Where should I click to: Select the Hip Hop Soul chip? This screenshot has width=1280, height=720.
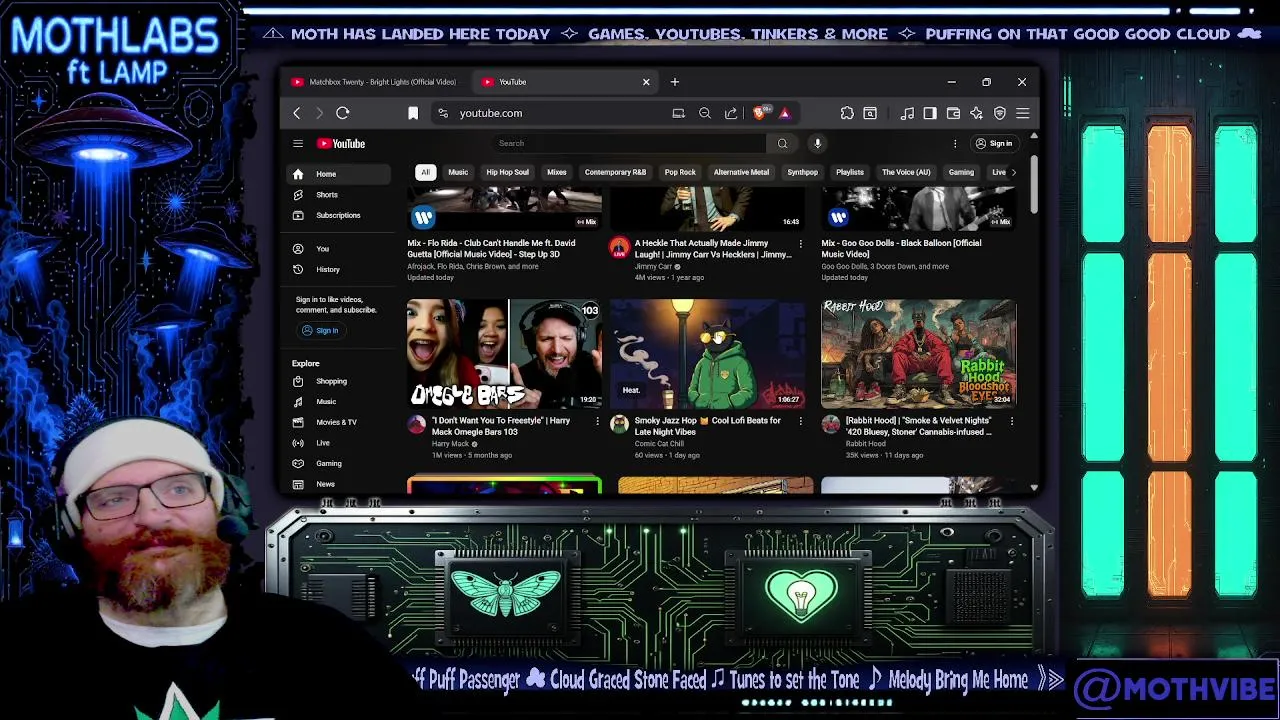tap(507, 172)
